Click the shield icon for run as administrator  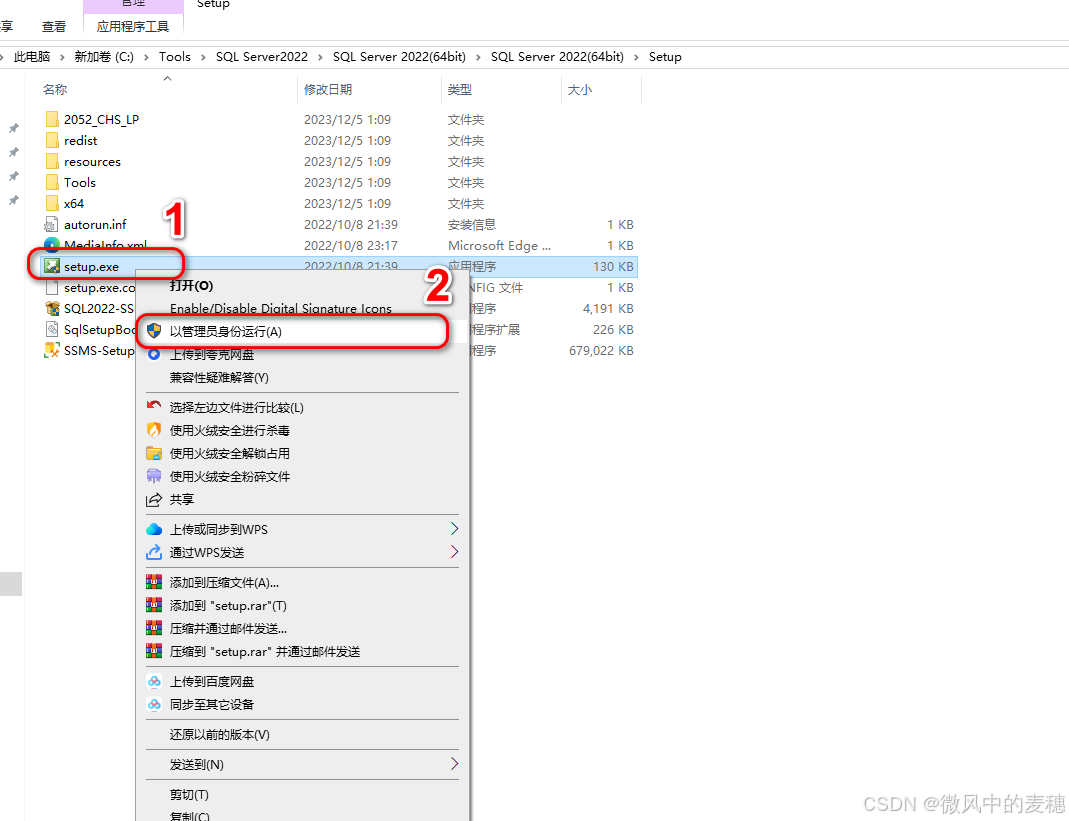click(x=154, y=331)
